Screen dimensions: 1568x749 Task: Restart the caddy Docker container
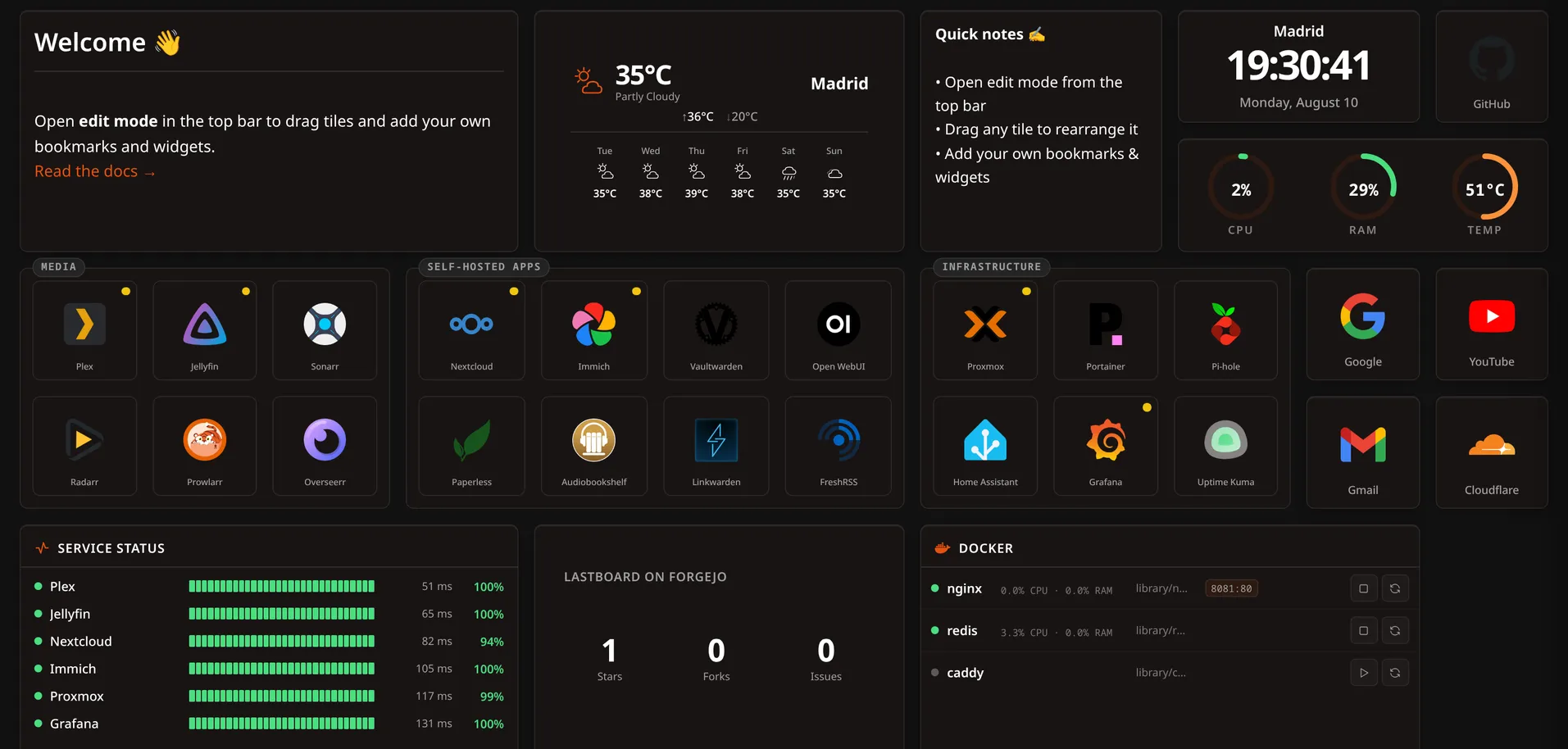[1395, 673]
